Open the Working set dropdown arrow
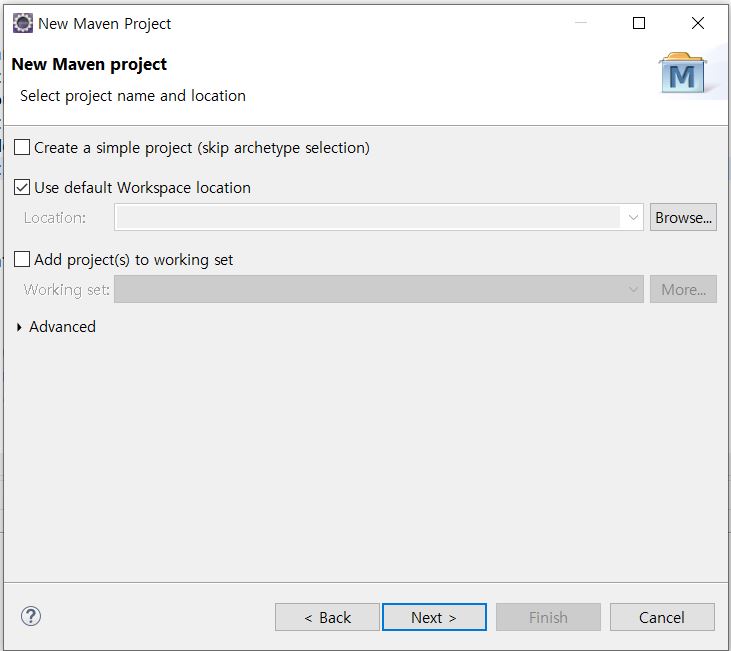Image resolution: width=731 pixels, height=651 pixels. tap(633, 289)
